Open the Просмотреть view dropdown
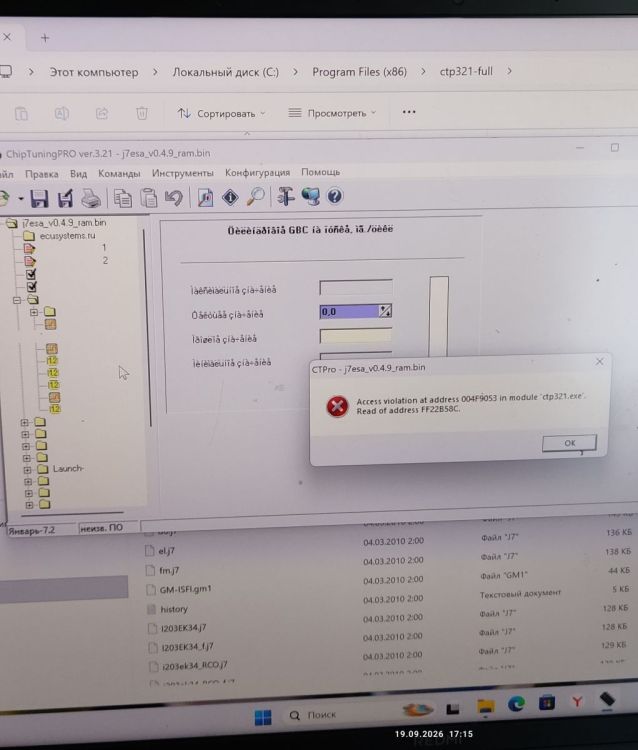The image size is (638, 750). pyautogui.click(x=332, y=113)
